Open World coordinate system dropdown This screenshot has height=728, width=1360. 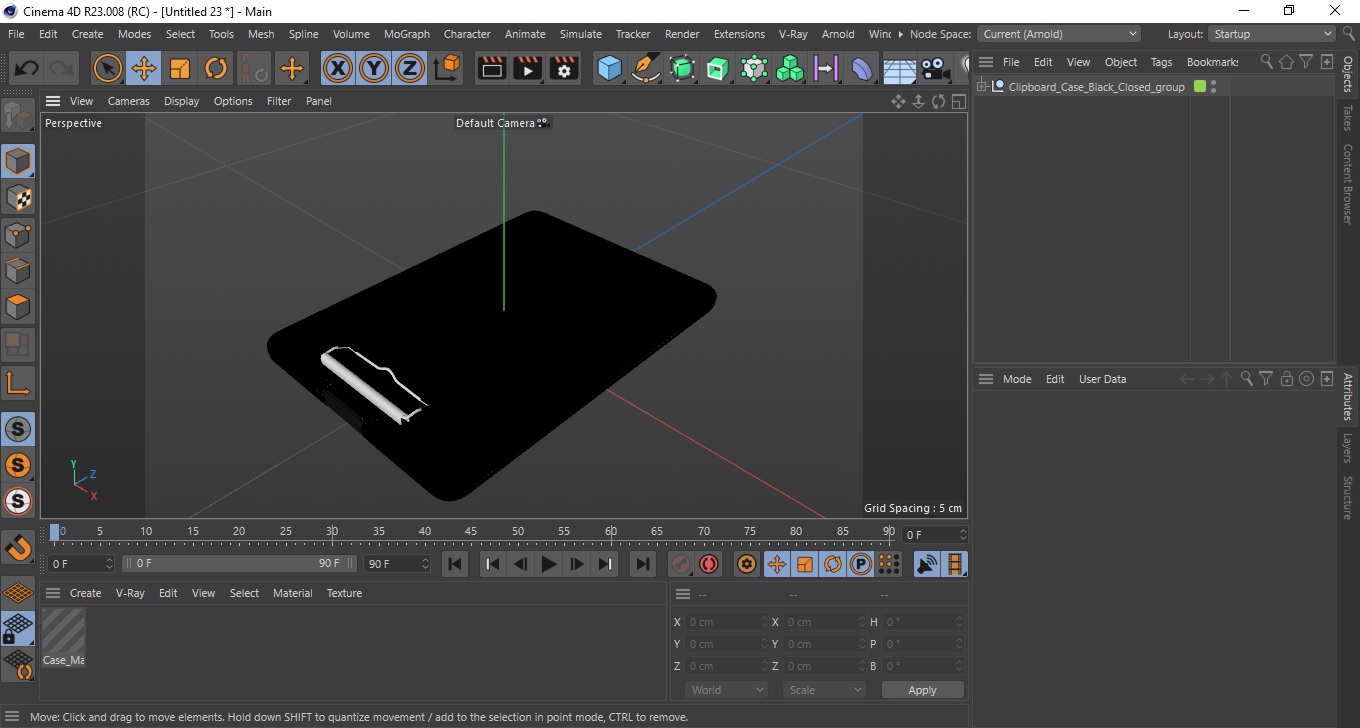click(726, 690)
